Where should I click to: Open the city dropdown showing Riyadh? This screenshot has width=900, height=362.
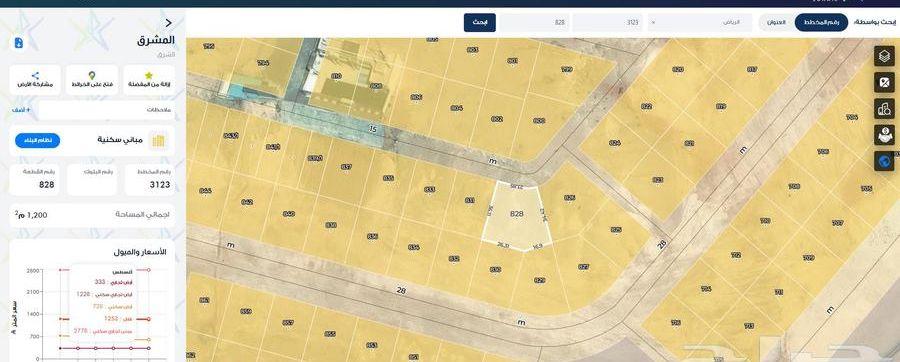(700, 23)
